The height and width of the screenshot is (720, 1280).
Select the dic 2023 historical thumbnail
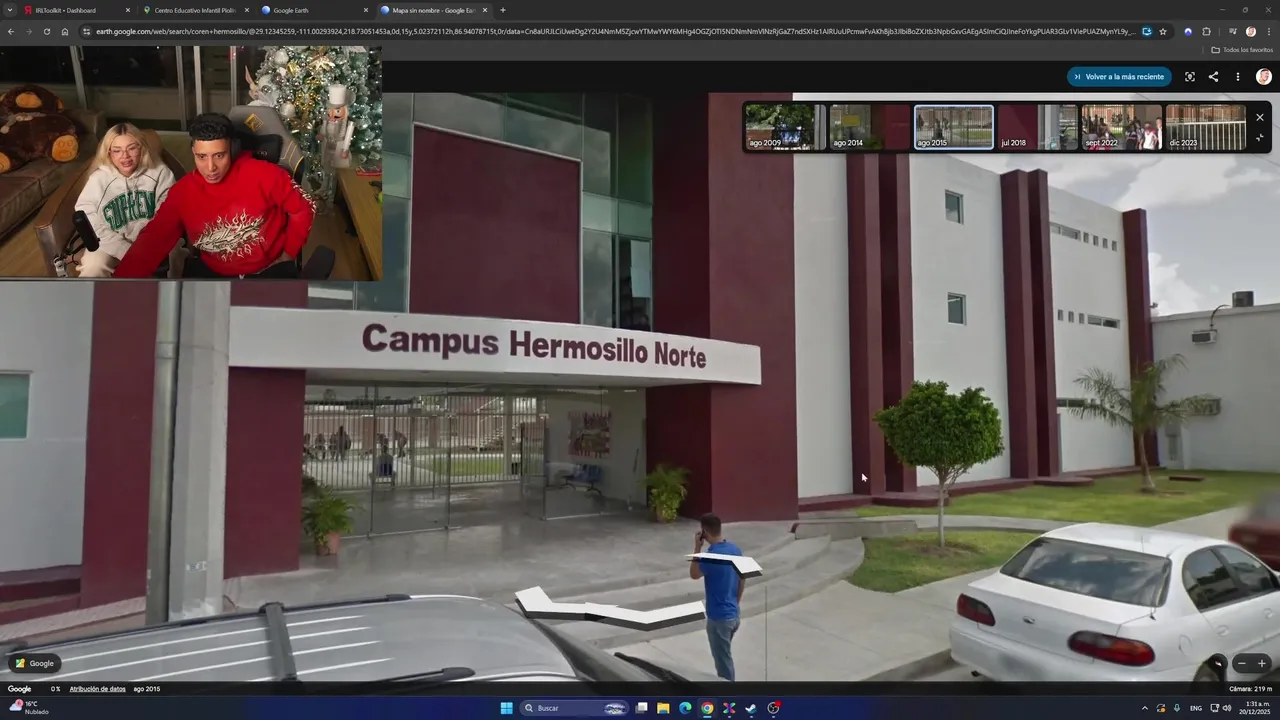click(x=1206, y=127)
